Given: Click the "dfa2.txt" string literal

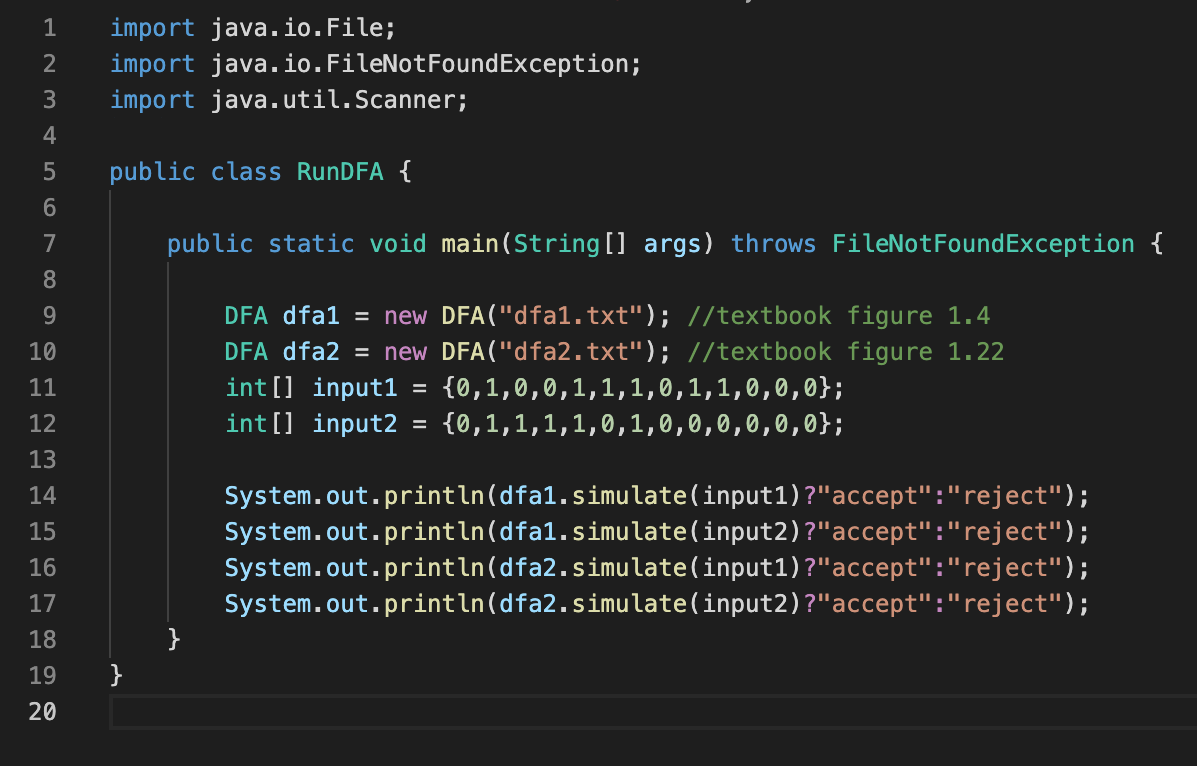Looking at the screenshot, I should [x=571, y=351].
